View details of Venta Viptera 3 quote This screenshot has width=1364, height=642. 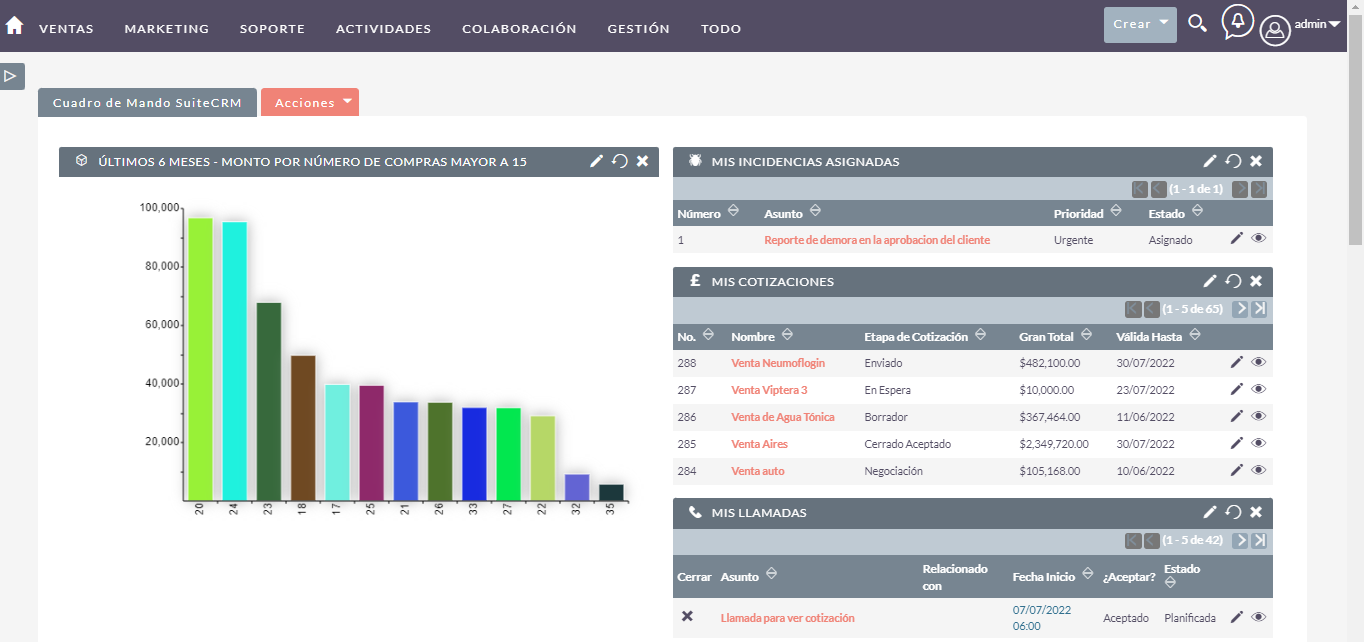(x=1258, y=389)
